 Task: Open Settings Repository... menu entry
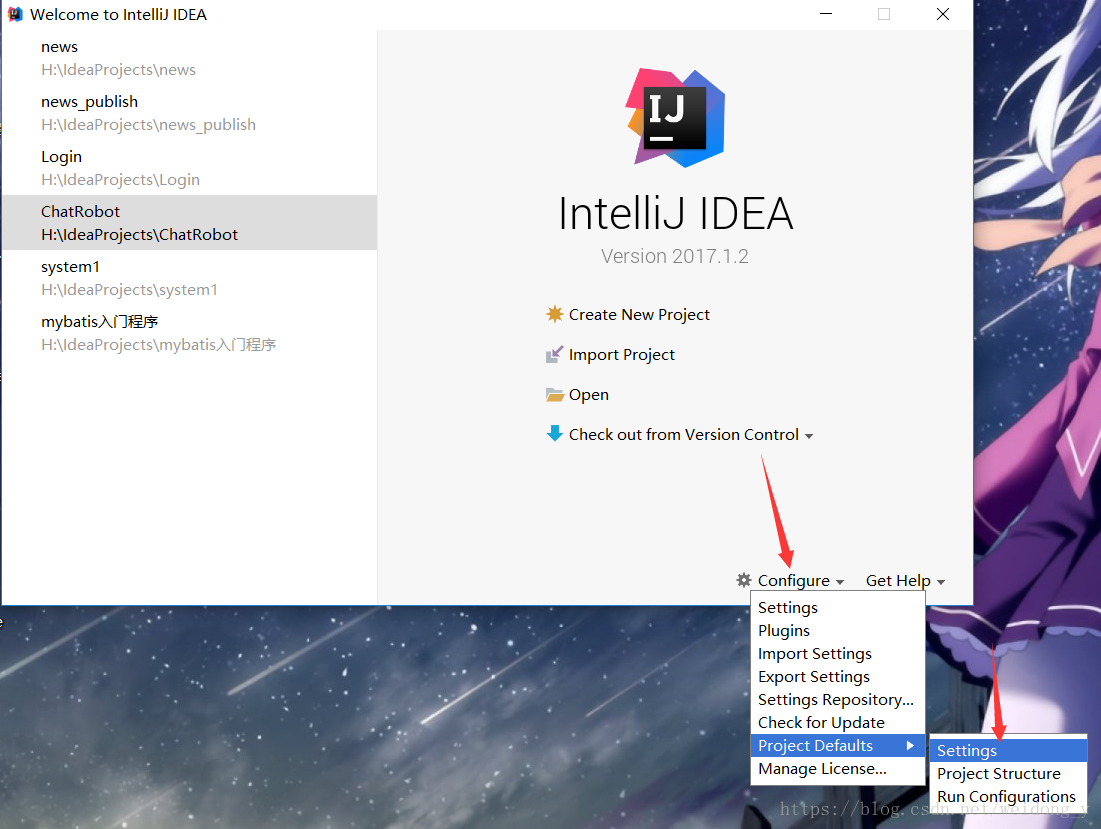tap(838, 700)
